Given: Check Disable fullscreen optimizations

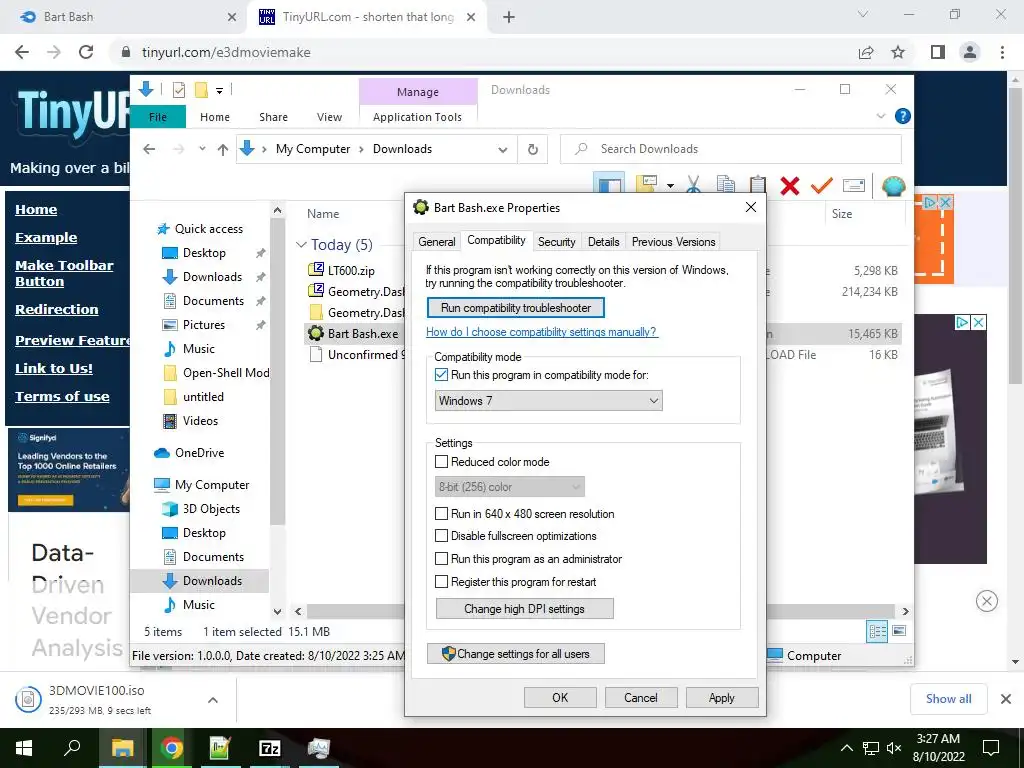Looking at the screenshot, I should (441, 536).
